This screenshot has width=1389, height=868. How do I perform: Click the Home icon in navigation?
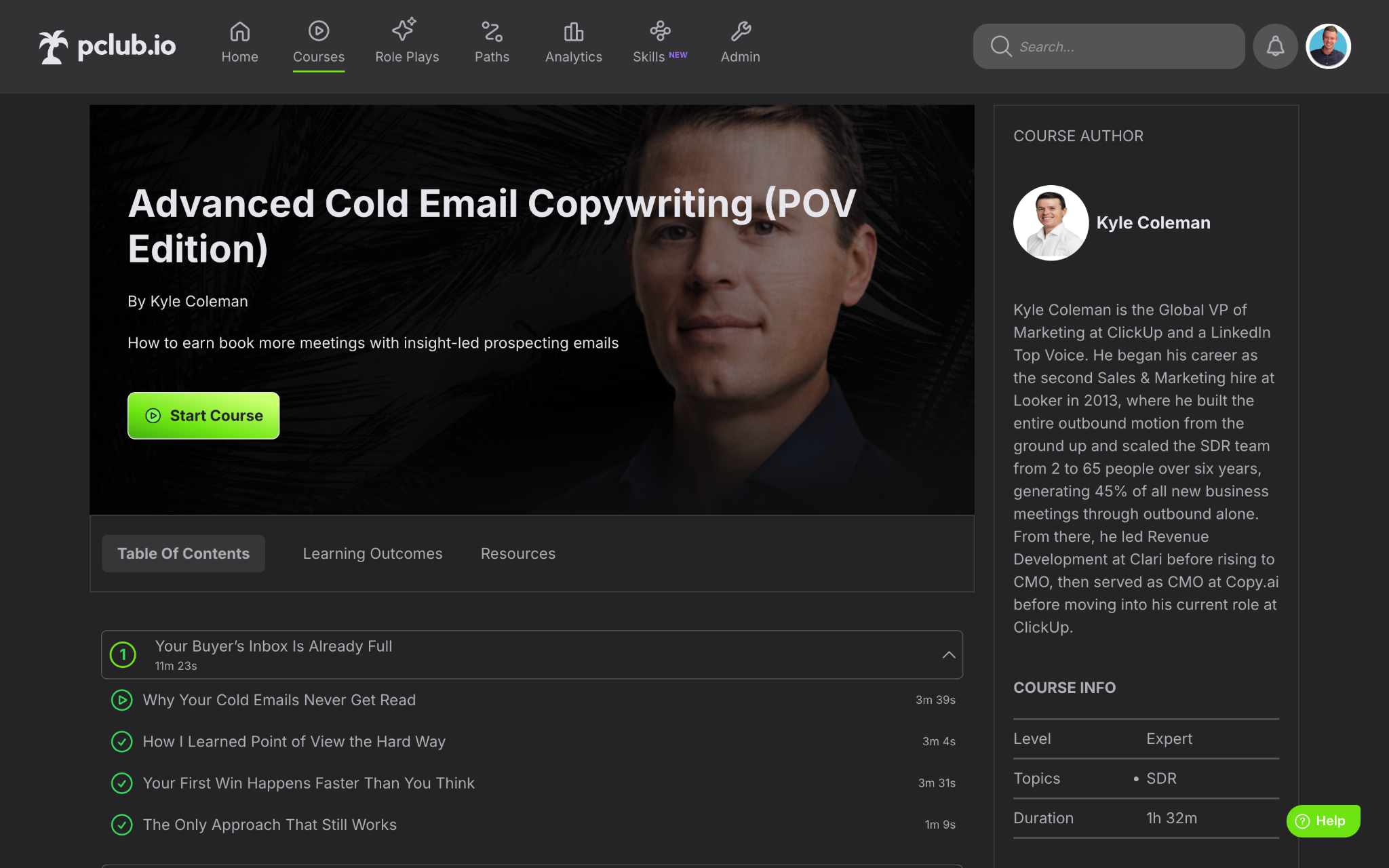tap(239, 31)
